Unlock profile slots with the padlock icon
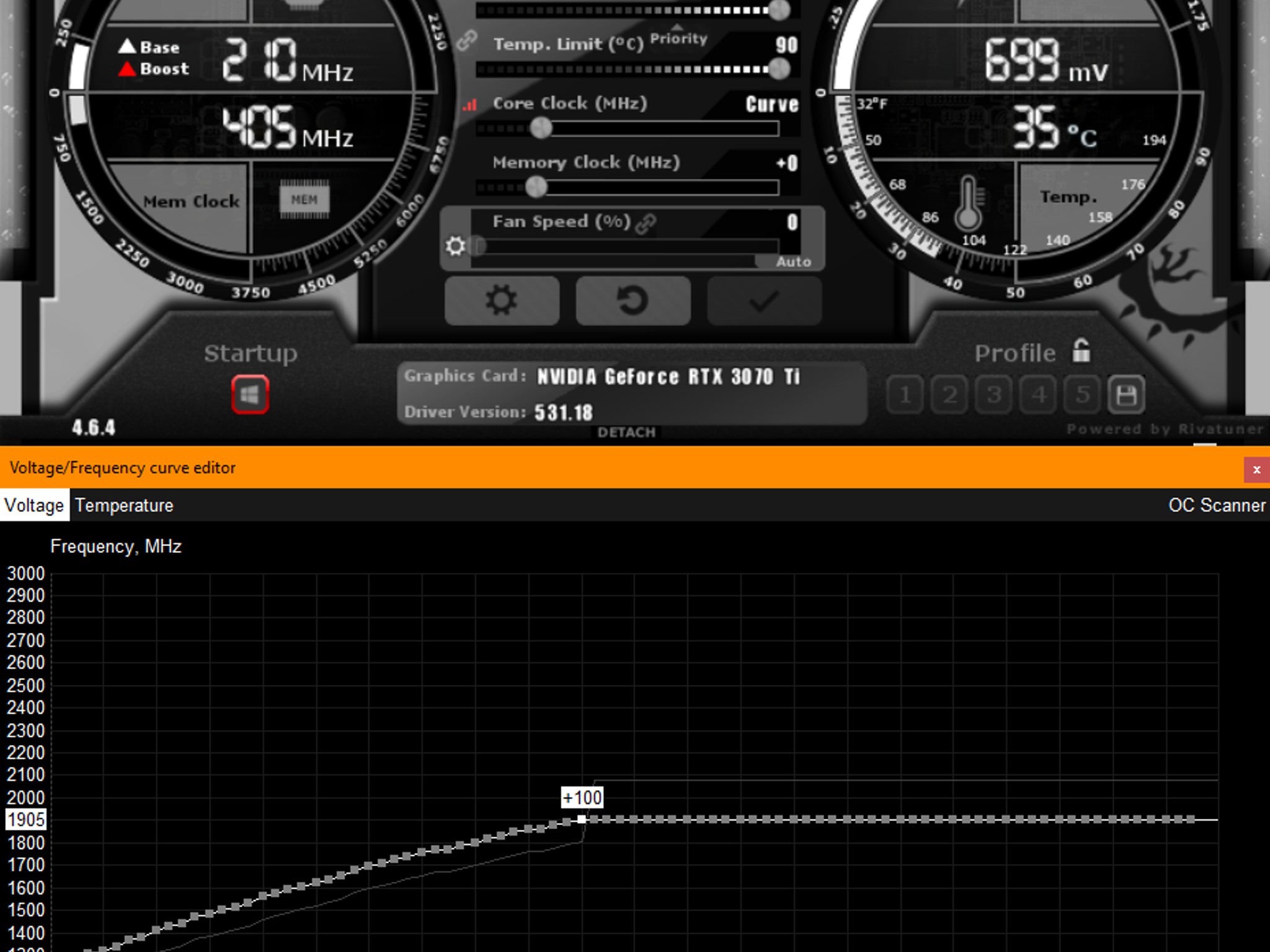Image resolution: width=1270 pixels, height=952 pixels. point(1083,351)
